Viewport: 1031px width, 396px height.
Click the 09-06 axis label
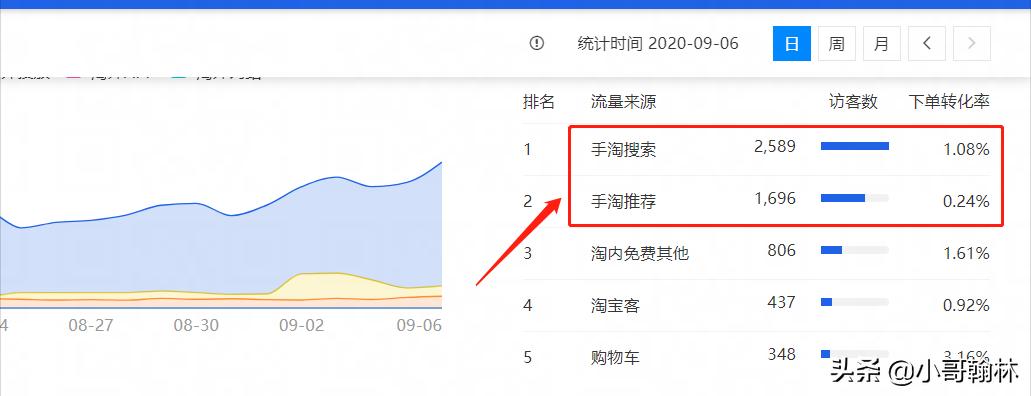pyautogui.click(x=418, y=325)
